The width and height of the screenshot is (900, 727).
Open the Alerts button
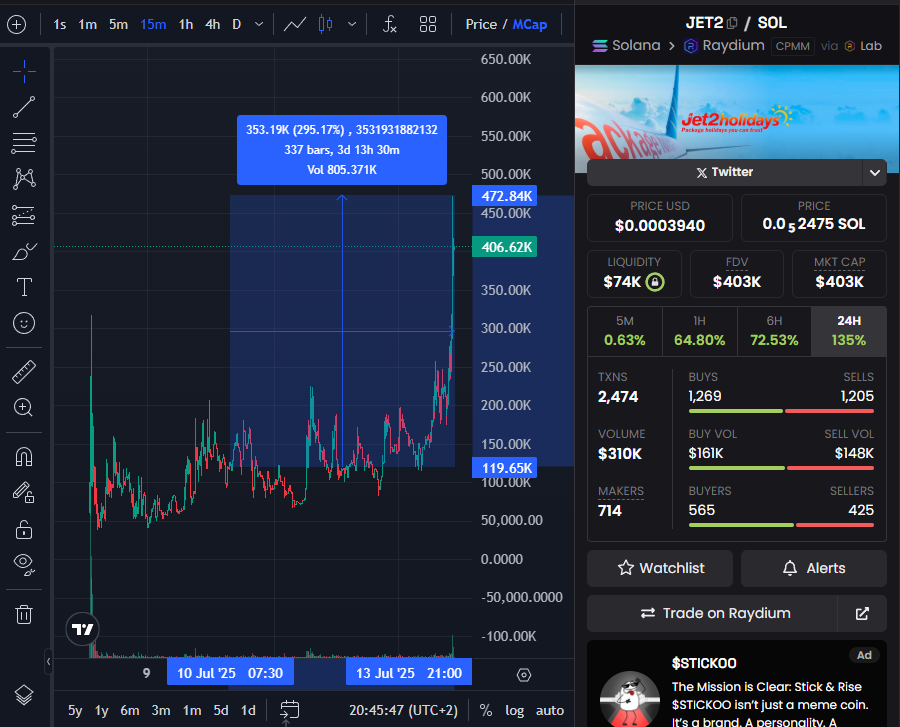pyautogui.click(x=814, y=568)
